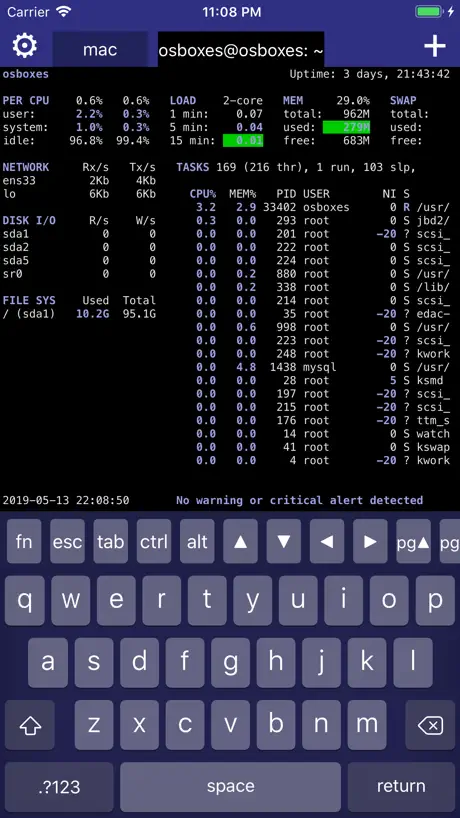Image resolution: width=460 pixels, height=818 pixels.
Task: Click the 2019-05-13 22:08:50 timestamp
Action: [x=66, y=500]
